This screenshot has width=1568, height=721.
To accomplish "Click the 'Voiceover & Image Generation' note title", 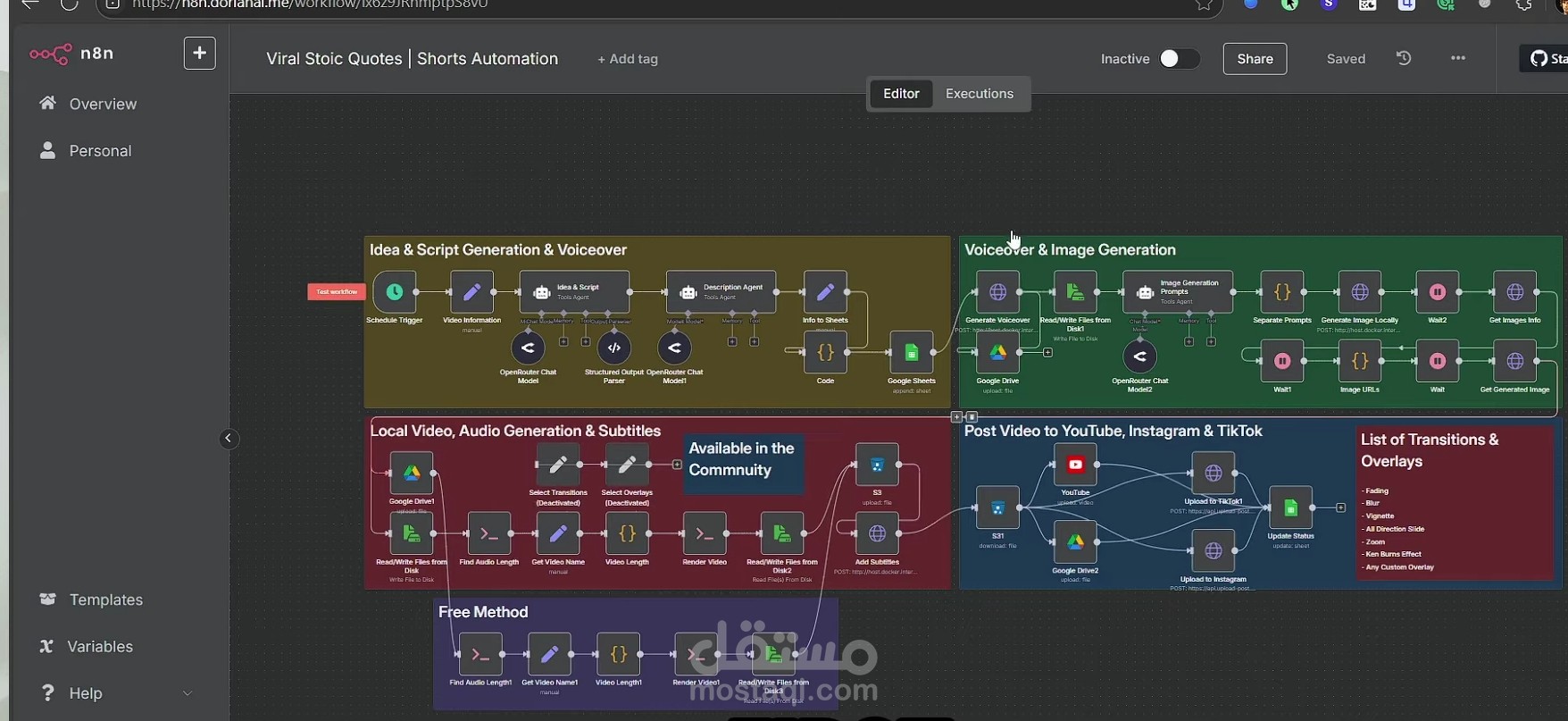I will coord(1070,250).
